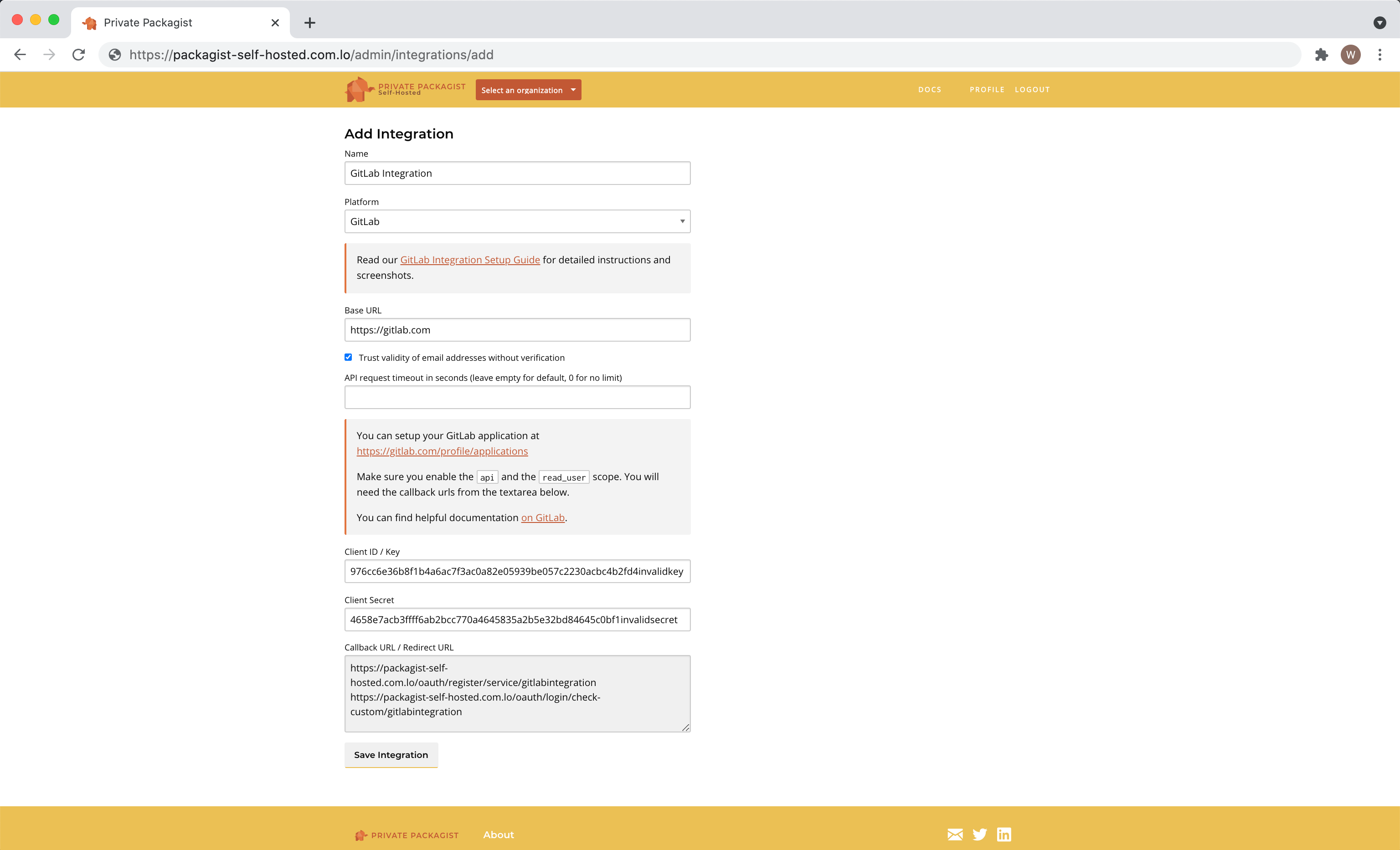
Task: Click the DOCS navigation icon
Action: [930, 89]
